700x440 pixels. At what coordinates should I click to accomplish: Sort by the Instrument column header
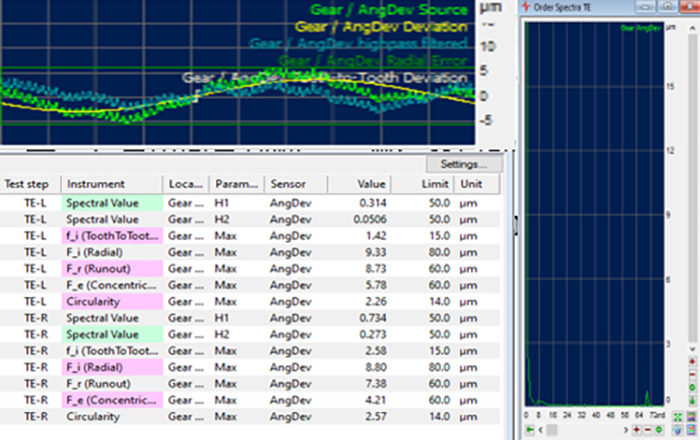point(112,184)
